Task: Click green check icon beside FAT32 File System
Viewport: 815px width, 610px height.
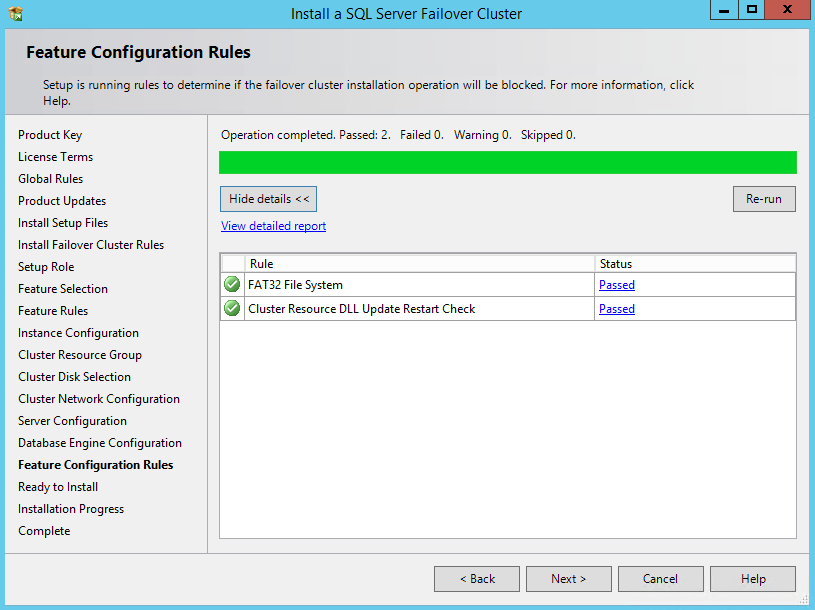Action: point(232,285)
